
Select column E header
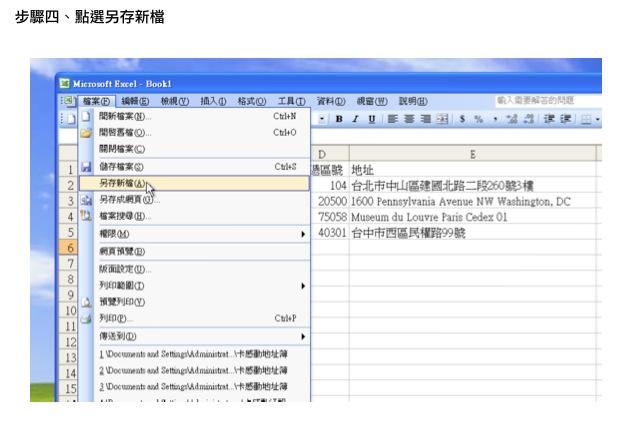pyautogui.click(x=472, y=154)
